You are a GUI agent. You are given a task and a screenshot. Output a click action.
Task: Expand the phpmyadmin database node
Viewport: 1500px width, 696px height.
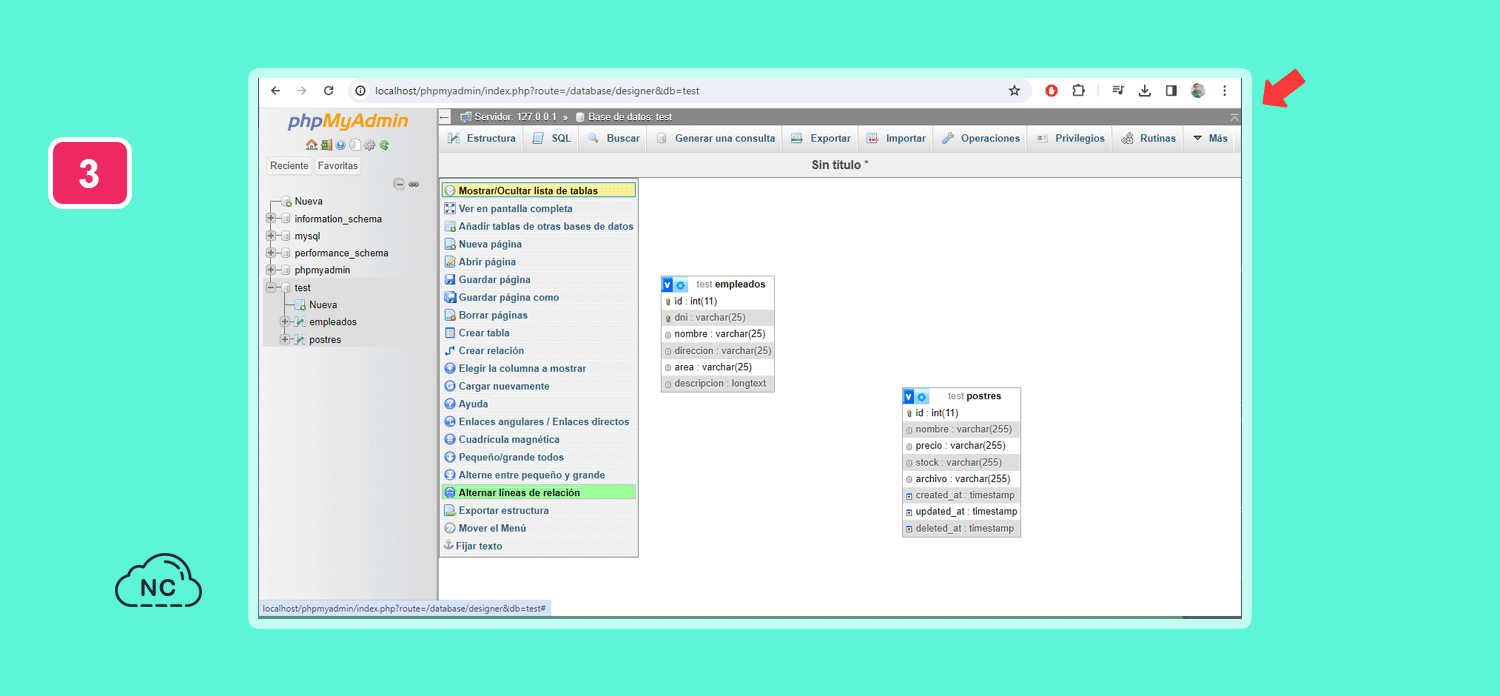[271, 270]
